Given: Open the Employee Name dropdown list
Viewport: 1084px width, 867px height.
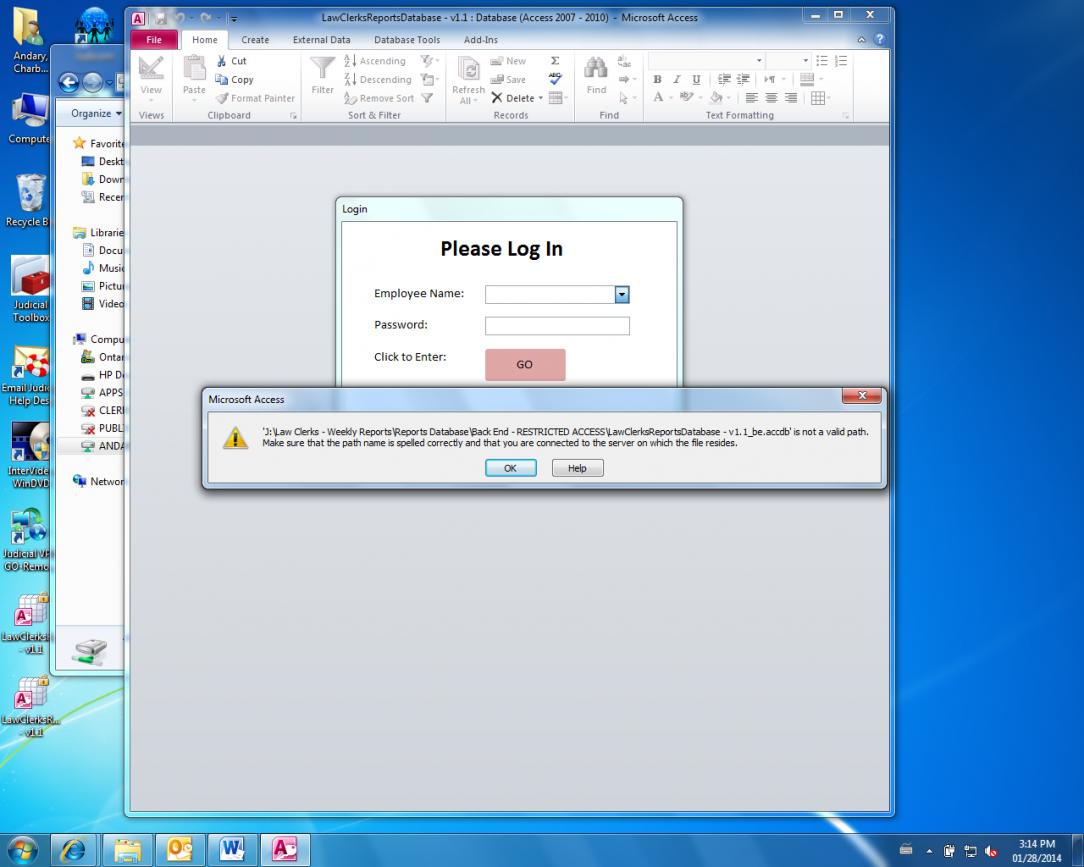Looking at the screenshot, I should (x=622, y=295).
